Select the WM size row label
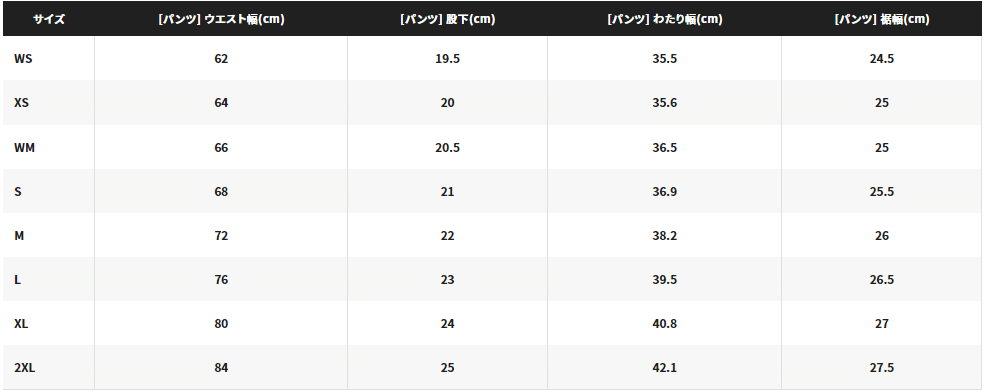The width and height of the screenshot is (985, 392). point(23,148)
